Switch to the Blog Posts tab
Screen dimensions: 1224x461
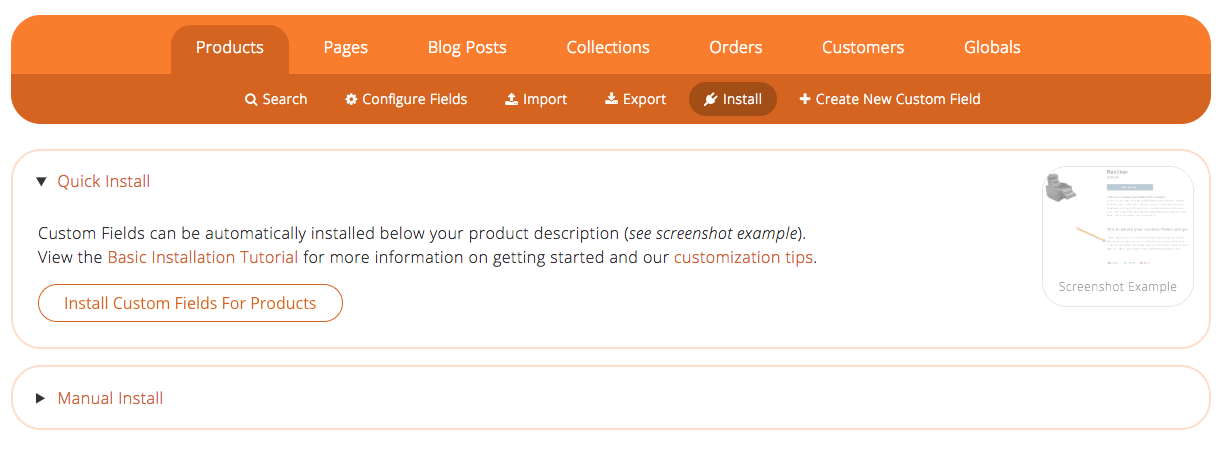[467, 48]
